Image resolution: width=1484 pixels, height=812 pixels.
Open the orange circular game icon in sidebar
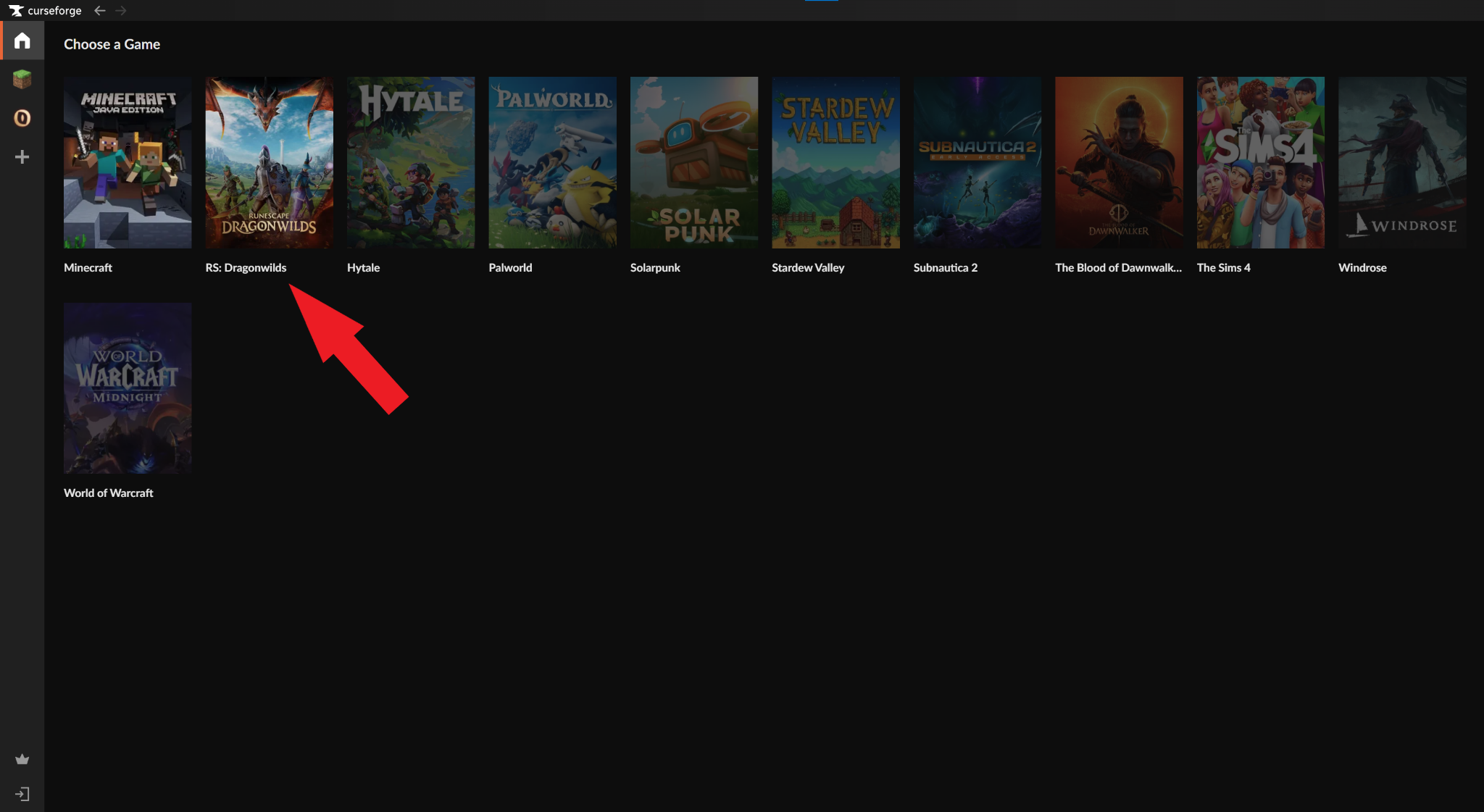point(22,118)
